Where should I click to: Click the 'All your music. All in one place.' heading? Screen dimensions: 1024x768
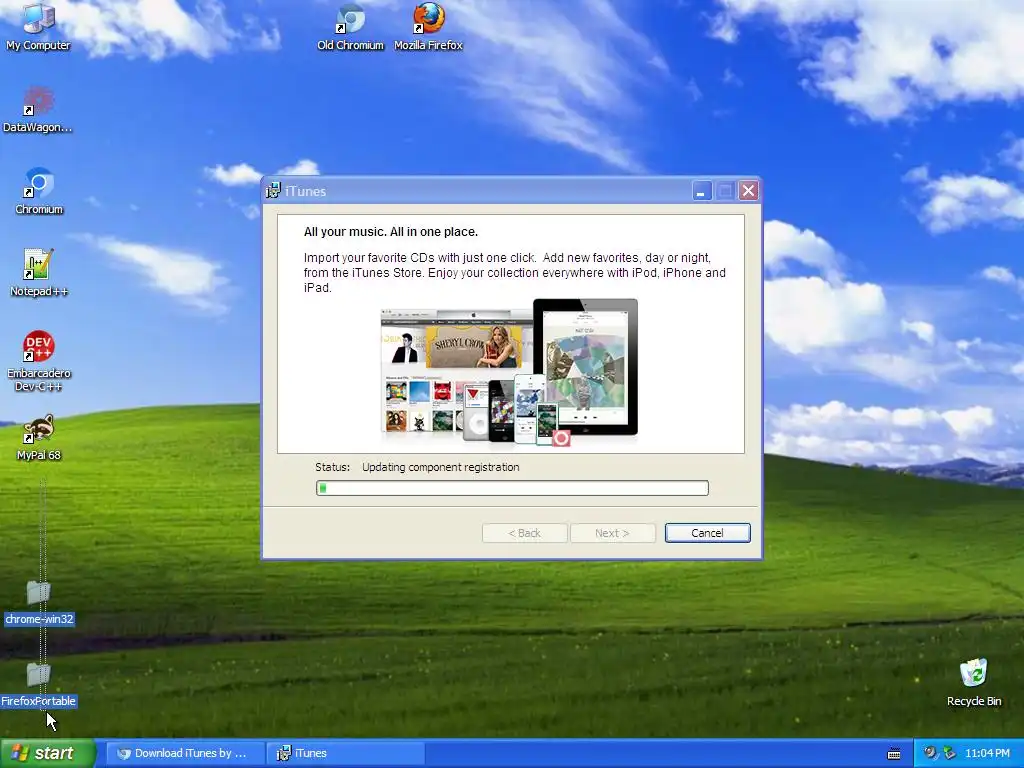click(391, 232)
